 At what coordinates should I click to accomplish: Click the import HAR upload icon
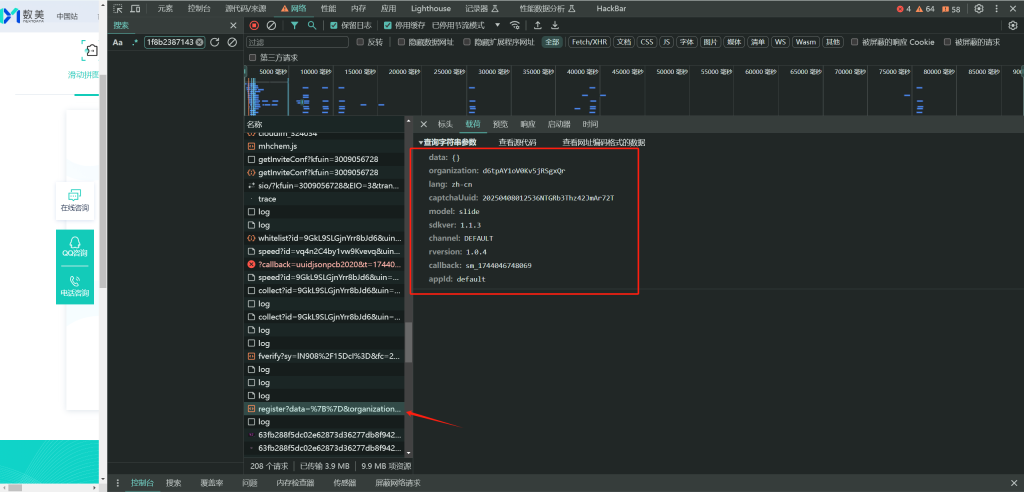(x=538, y=25)
